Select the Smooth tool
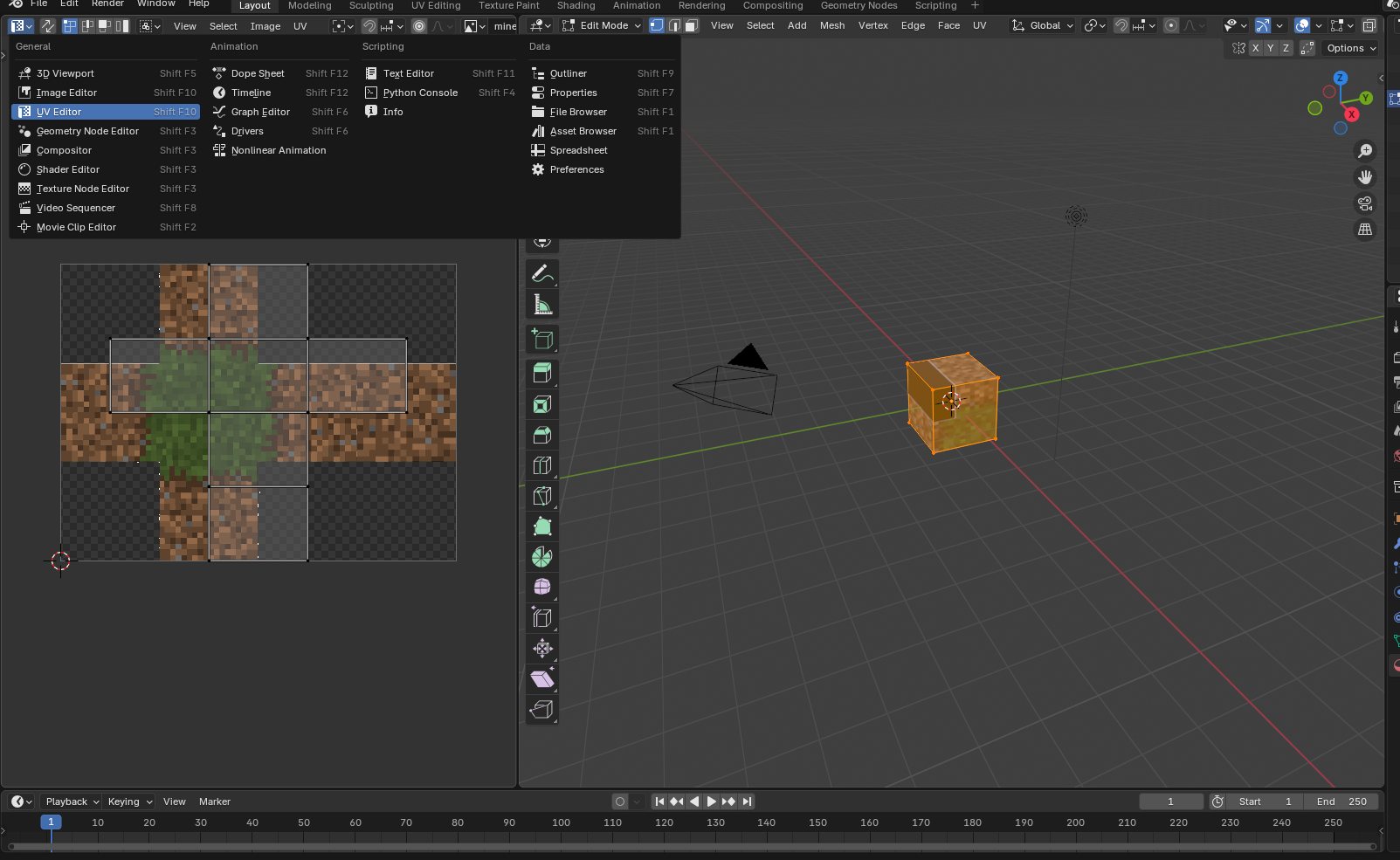This screenshot has height=860, width=1400. click(x=542, y=587)
